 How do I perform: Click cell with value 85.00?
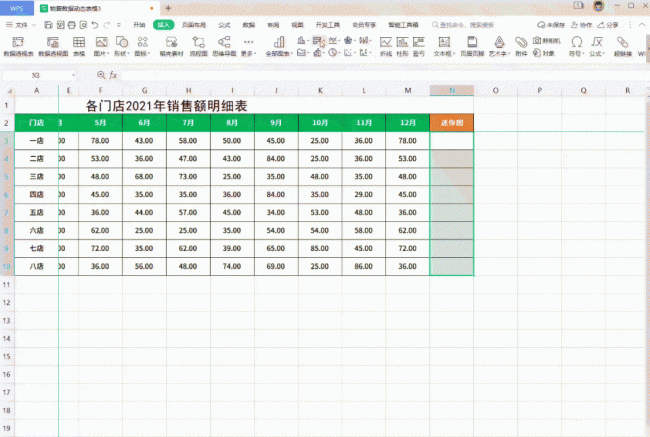pos(320,248)
